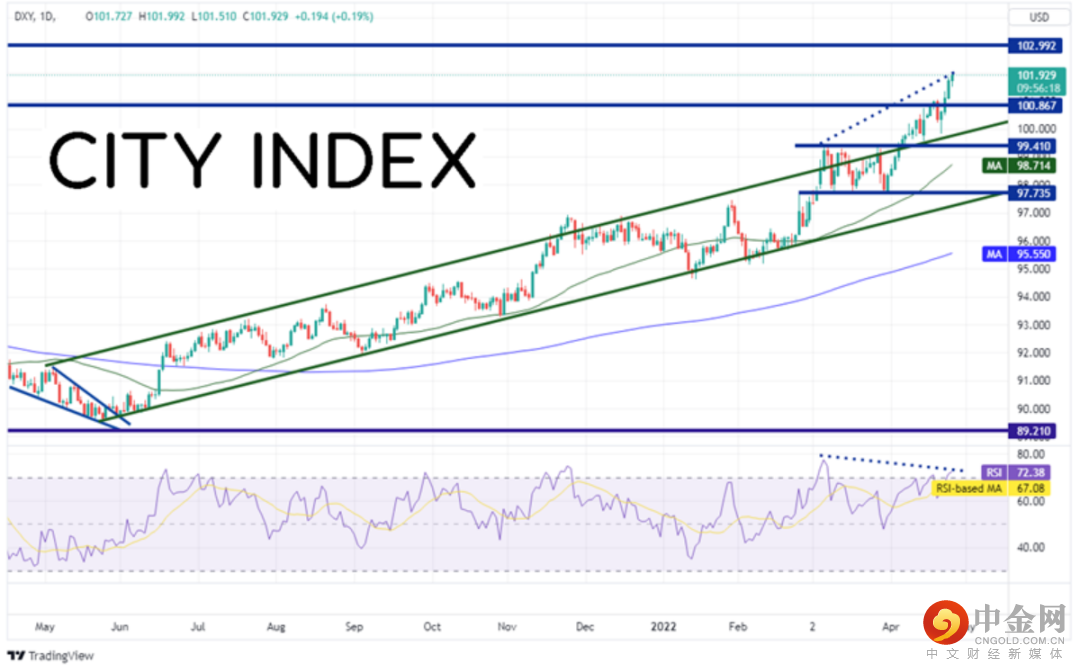1080x672 pixels.
Task: Click the 2022 year label on time axis
Action: [x=663, y=627]
